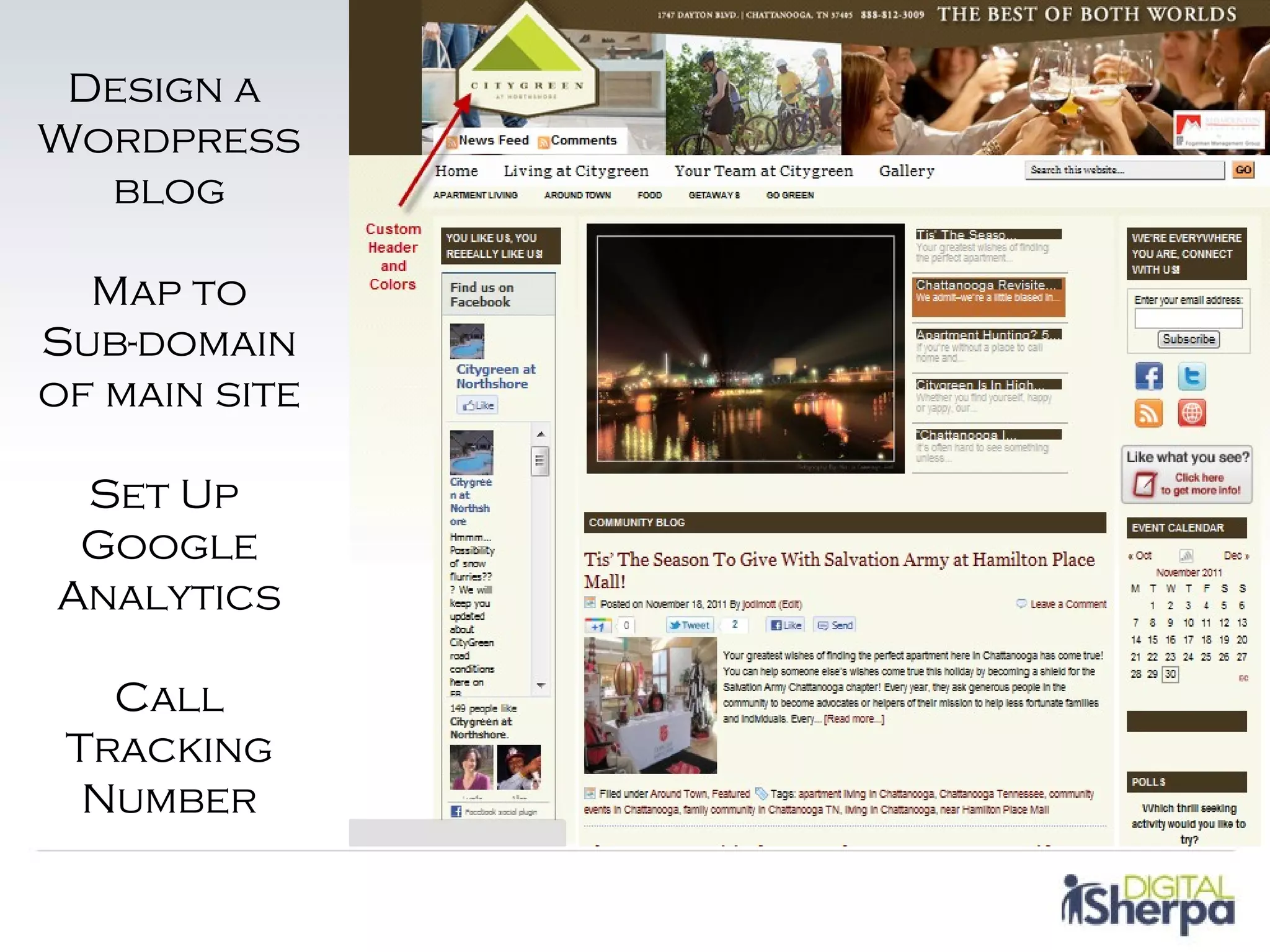This screenshot has height=952, width=1270.
Task: Open the Facebook social icon in sidebar
Action: [x=1149, y=376]
